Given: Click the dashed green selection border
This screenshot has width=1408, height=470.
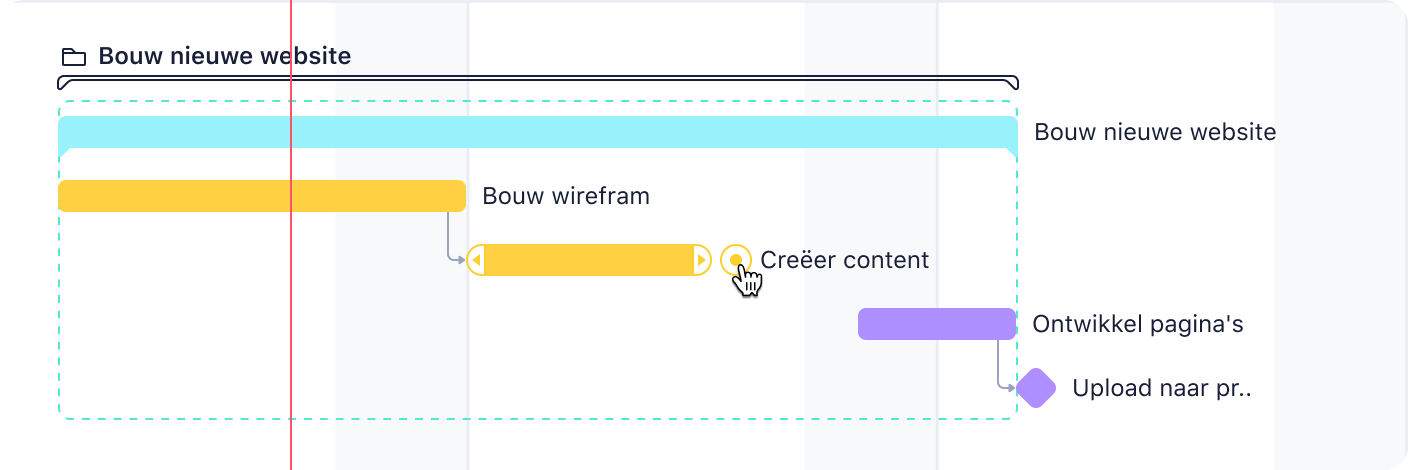Looking at the screenshot, I should [538, 102].
